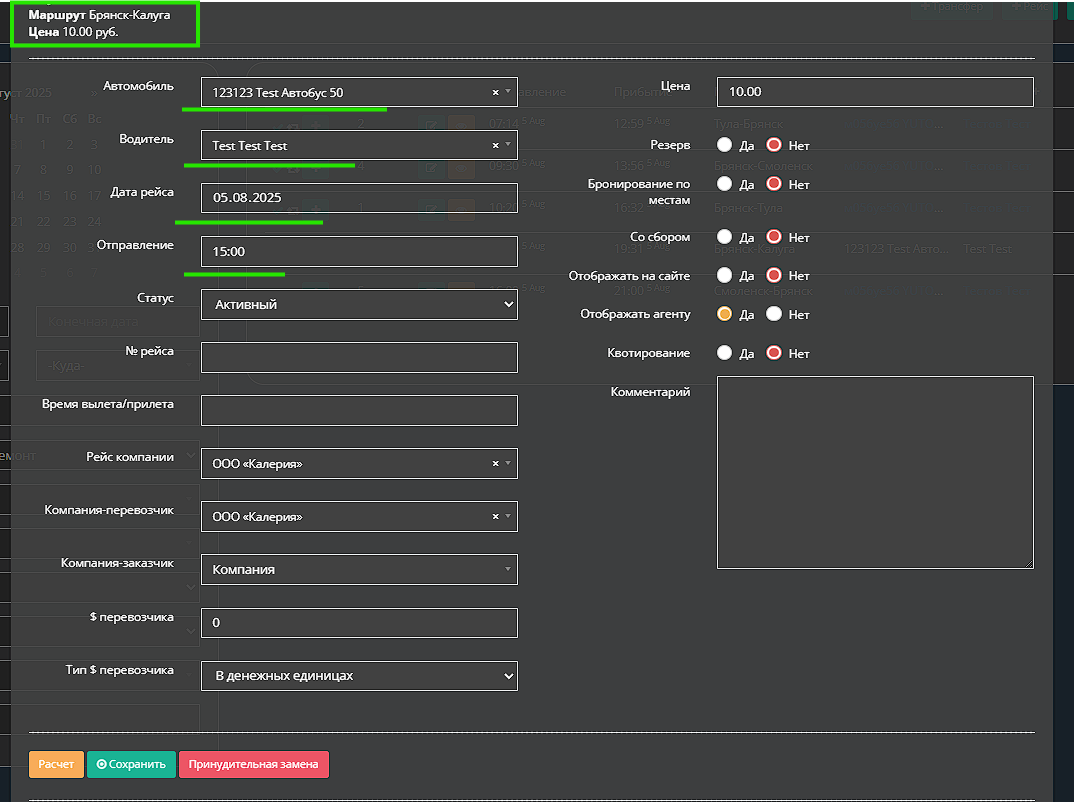Select Да for Отображать на сайте
This screenshot has width=1074, height=802.
pos(725,275)
